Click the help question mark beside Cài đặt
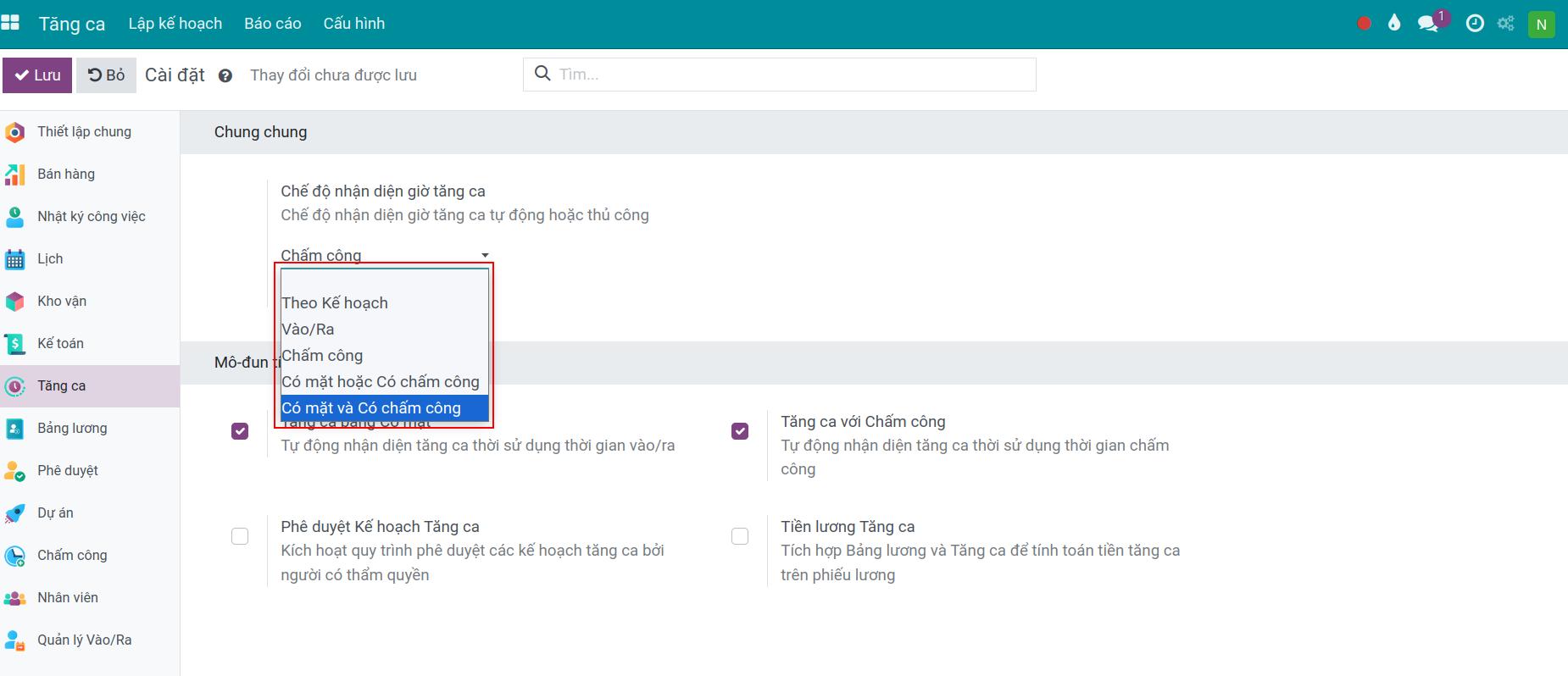This screenshot has width=1568, height=676. point(225,75)
